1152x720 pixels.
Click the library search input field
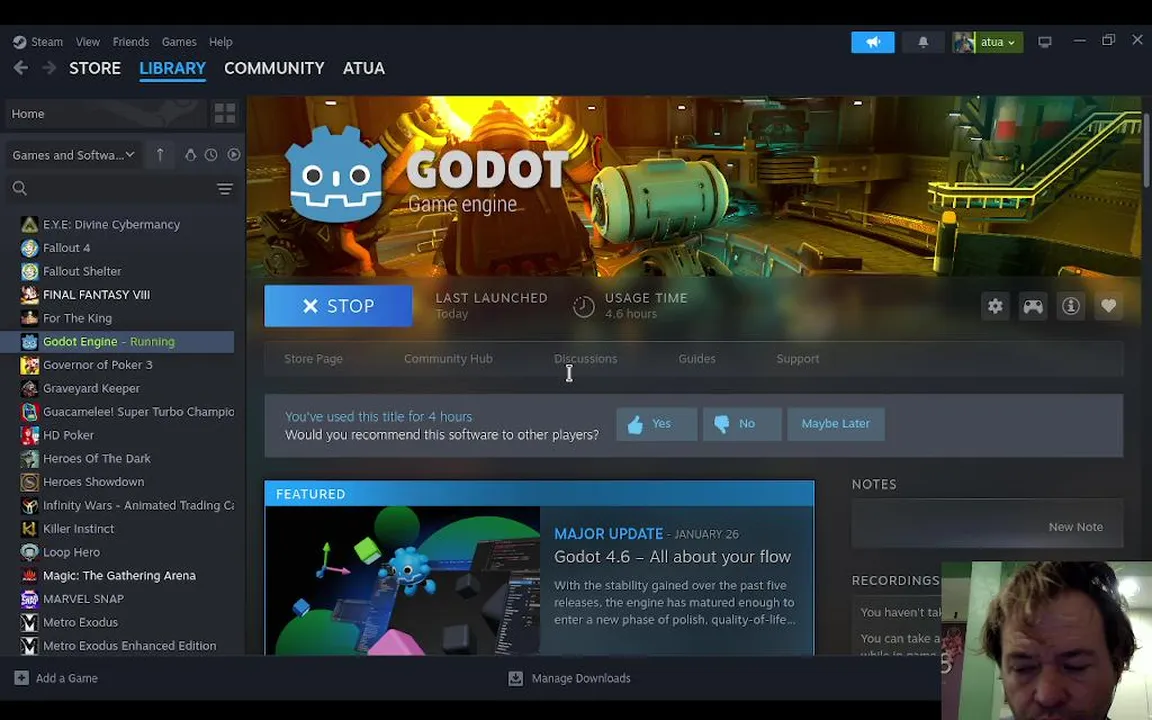point(121,189)
